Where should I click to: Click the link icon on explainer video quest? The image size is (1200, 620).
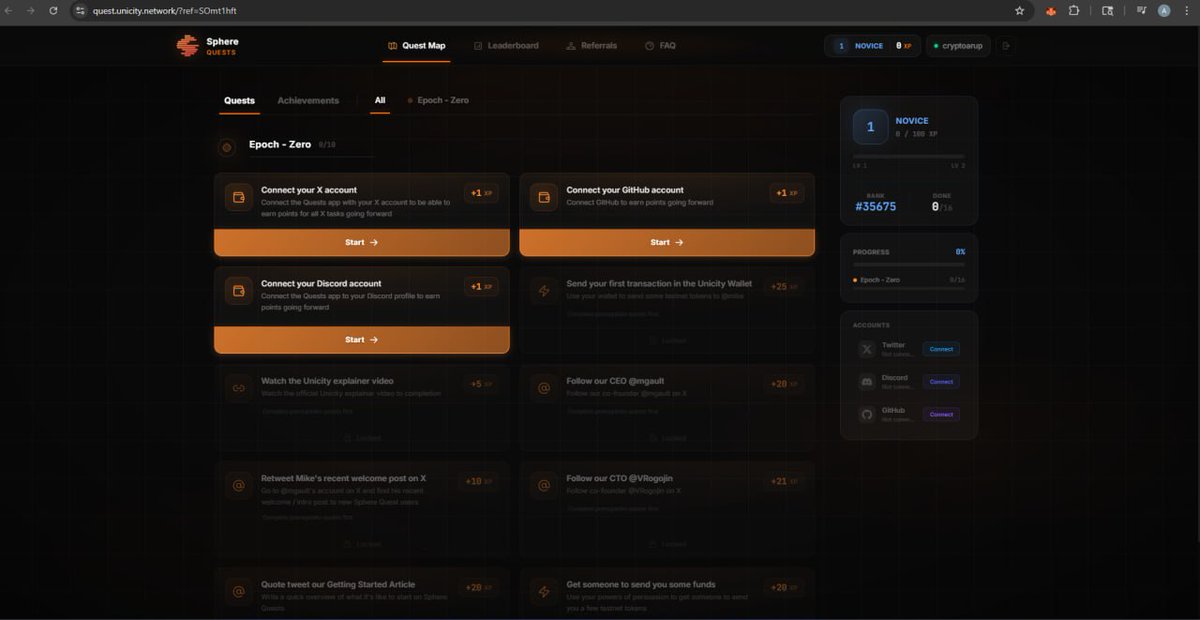click(x=238, y=388)
